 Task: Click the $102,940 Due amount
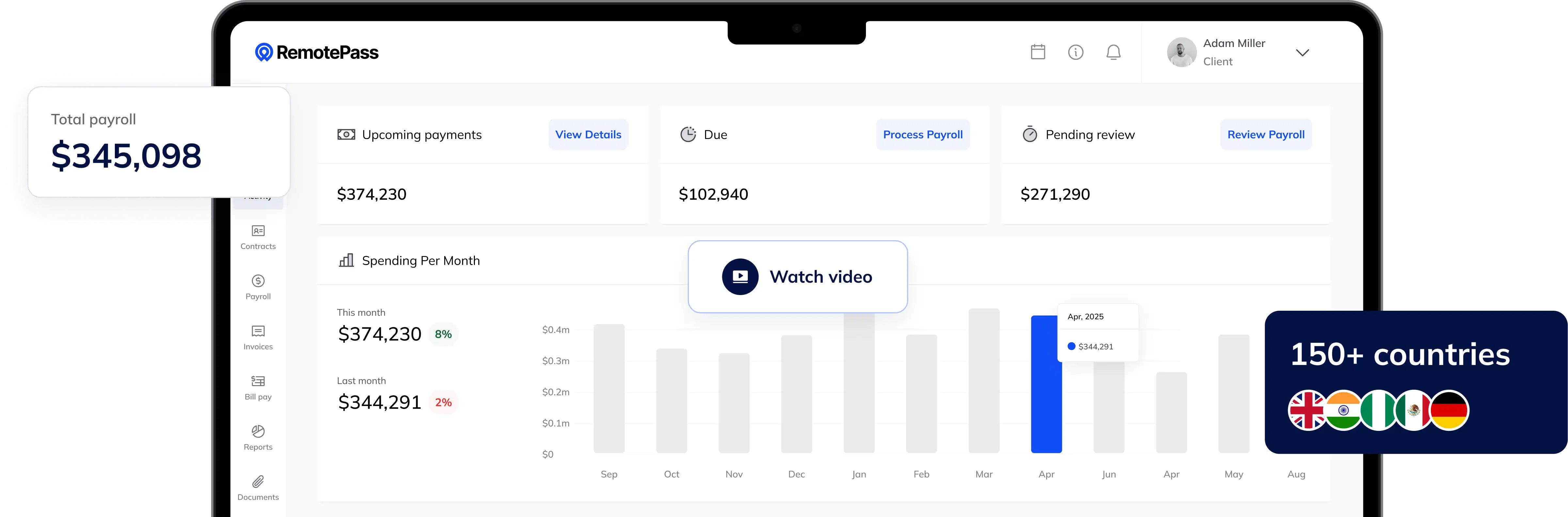(x=713, y=194)
